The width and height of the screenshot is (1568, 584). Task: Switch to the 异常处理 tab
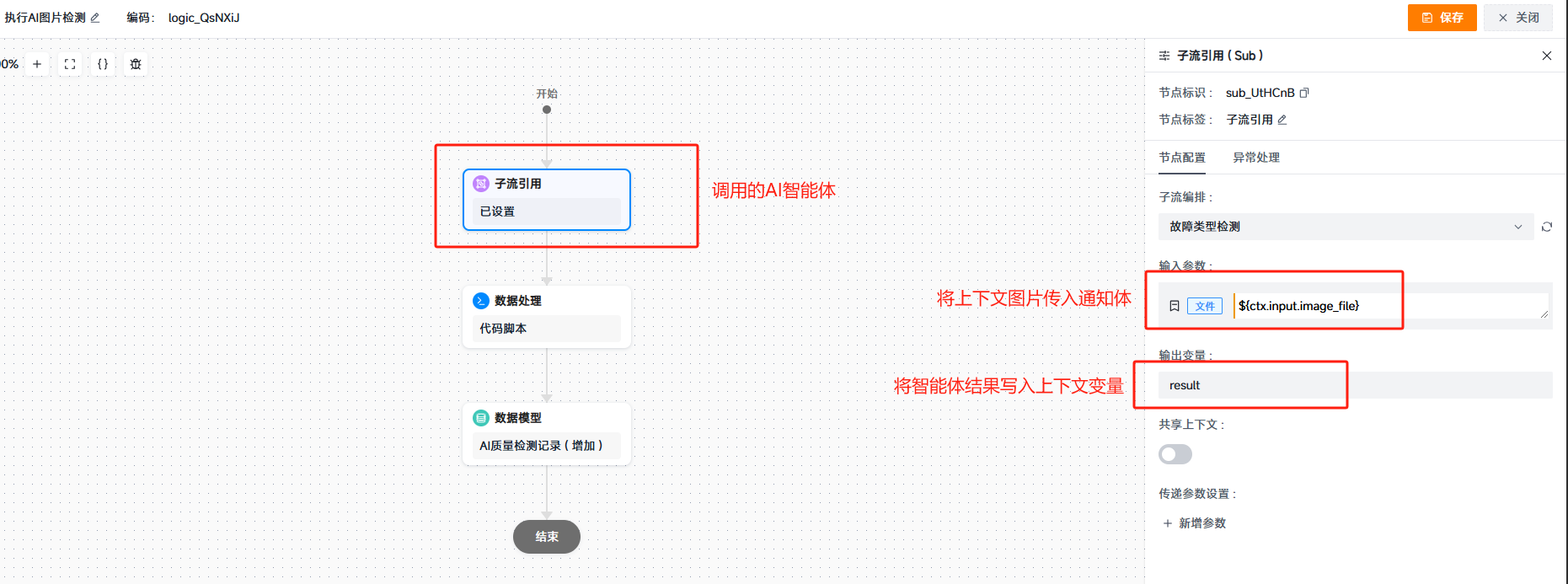[1256, 158]
